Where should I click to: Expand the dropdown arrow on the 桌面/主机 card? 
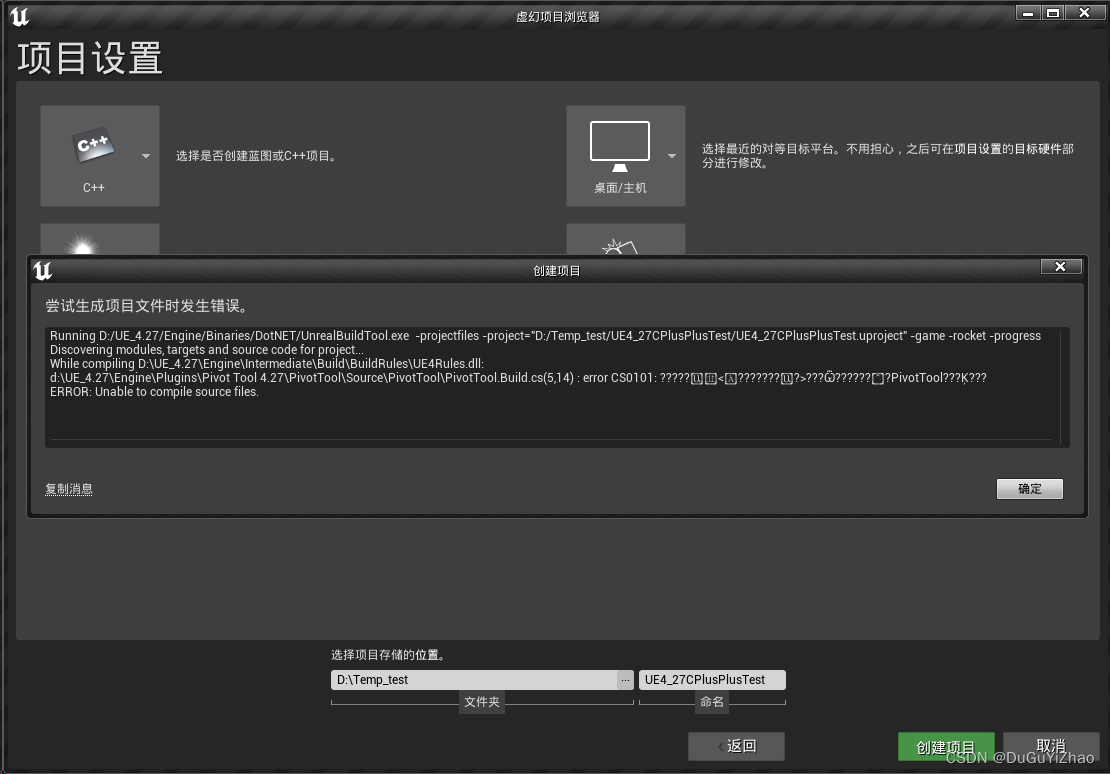(x=671, y=157)
